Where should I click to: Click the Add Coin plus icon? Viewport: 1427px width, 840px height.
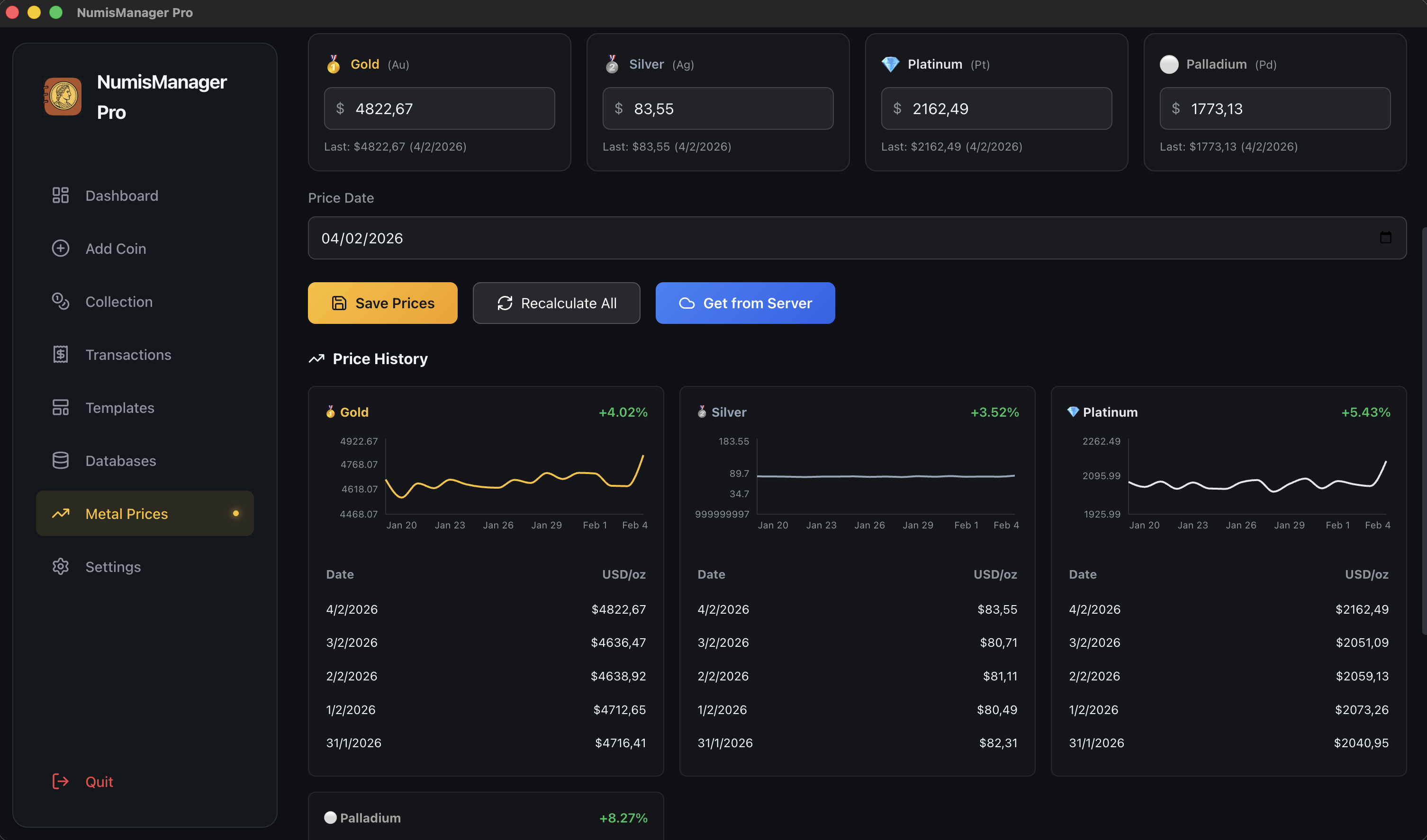click(x=60, y=248)
